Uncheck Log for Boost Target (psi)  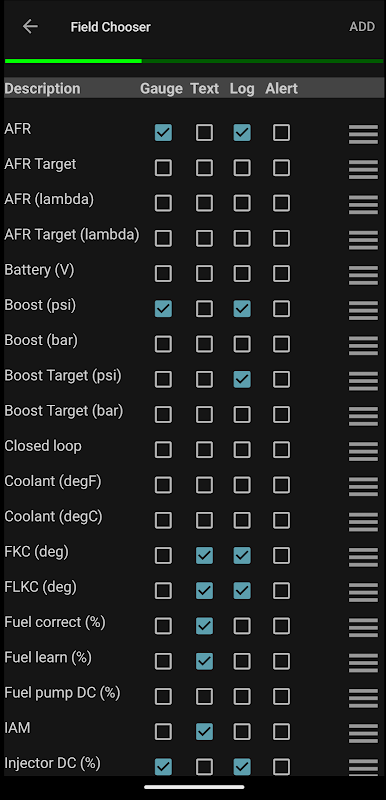pos(242,379)
